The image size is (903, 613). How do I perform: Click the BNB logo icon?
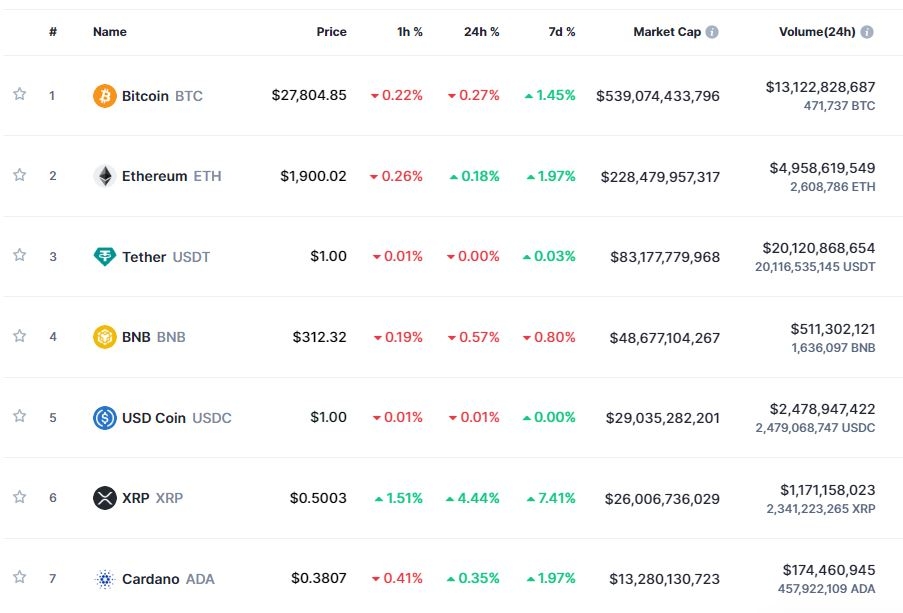coord(104,337)
